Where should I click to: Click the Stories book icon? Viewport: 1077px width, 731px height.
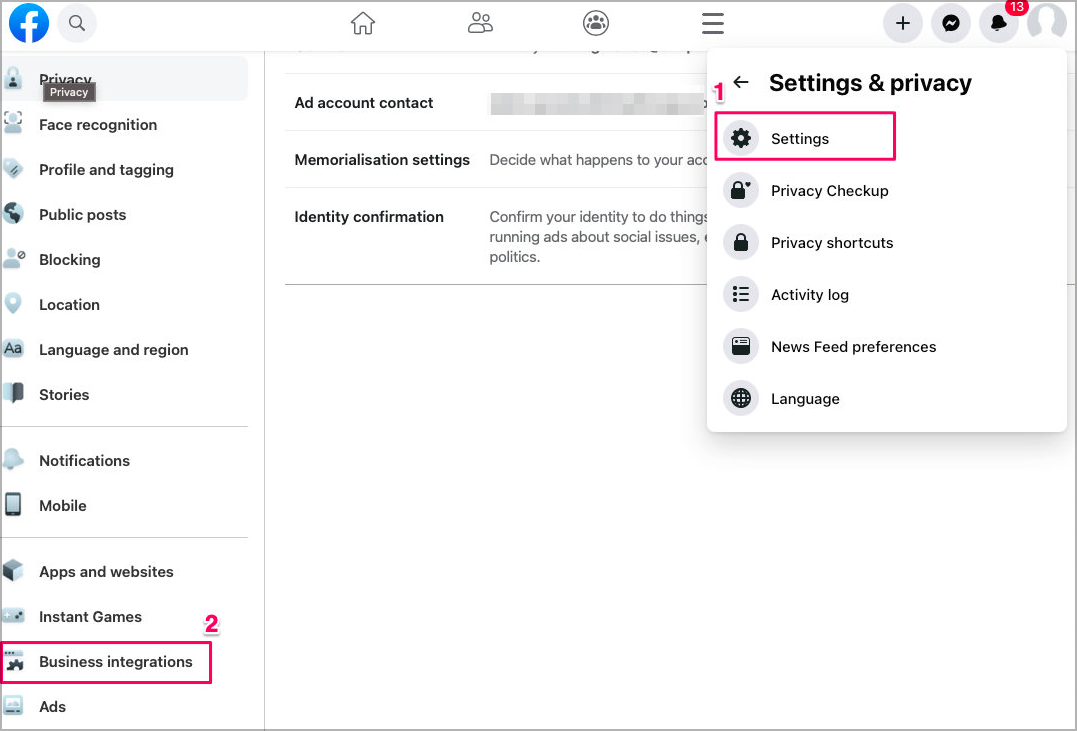pos(13,394)
